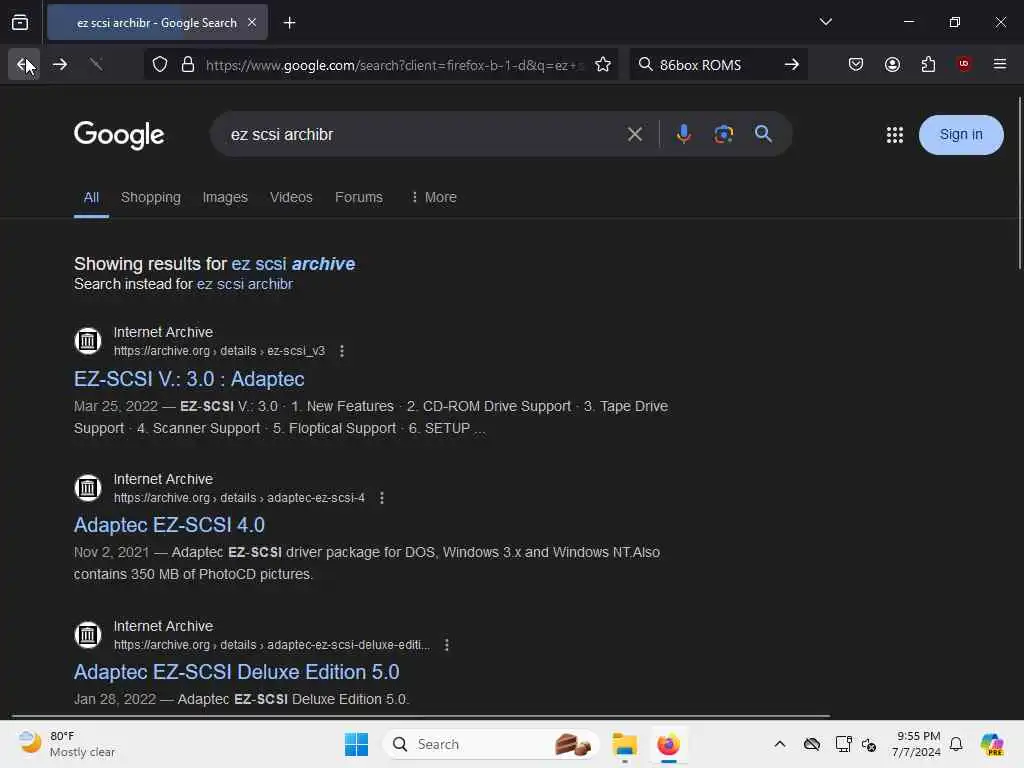Click Internet Archive favicon of adaptec-ez-scsi-4 result
Screen dimensions: 1024x768
[88, 488]
